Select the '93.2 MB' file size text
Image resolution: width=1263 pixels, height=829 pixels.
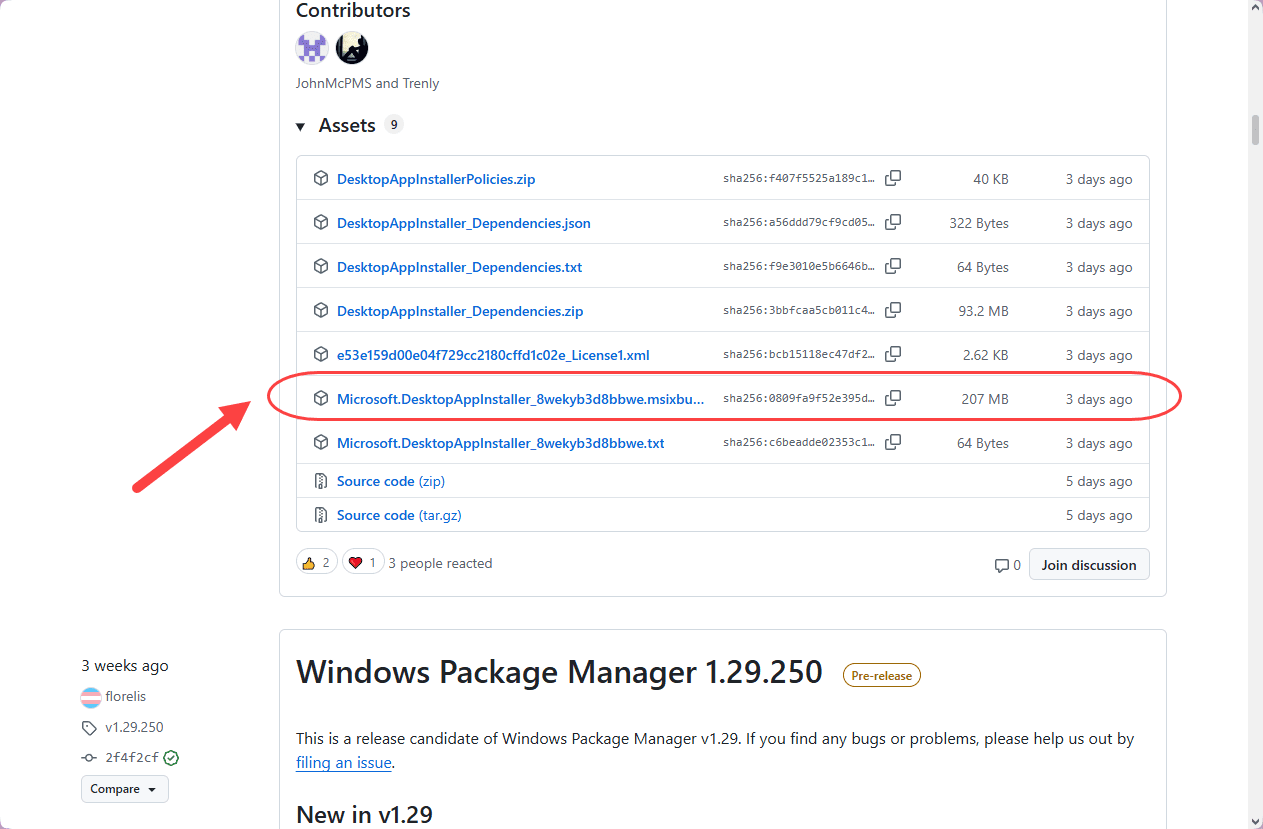click(983, 311)
